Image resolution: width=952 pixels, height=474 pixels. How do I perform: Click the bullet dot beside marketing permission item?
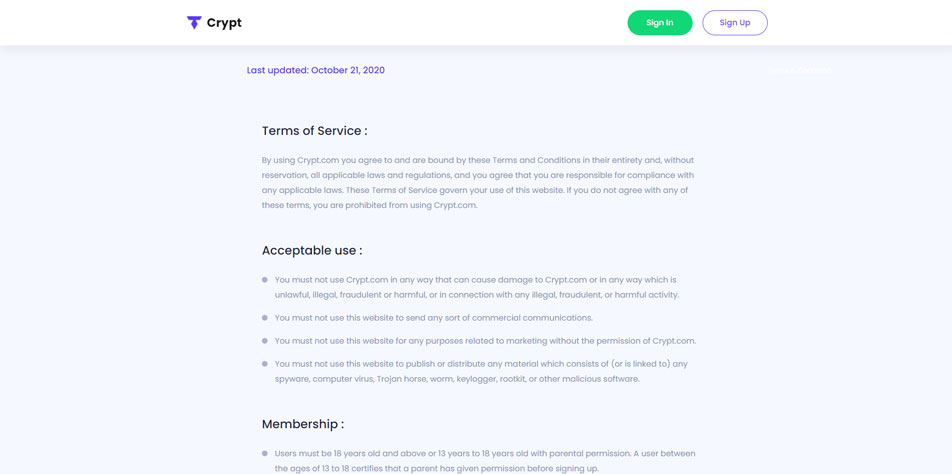tap(265, 341)
